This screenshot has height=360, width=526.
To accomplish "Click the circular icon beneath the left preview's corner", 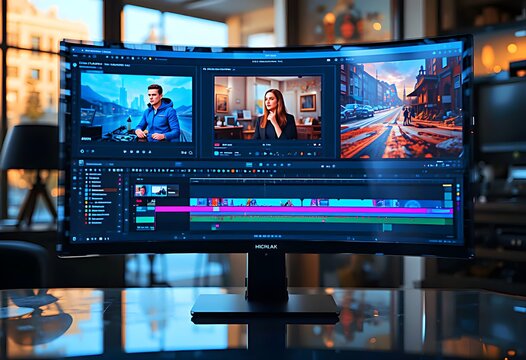I will [x=82, y=151].
